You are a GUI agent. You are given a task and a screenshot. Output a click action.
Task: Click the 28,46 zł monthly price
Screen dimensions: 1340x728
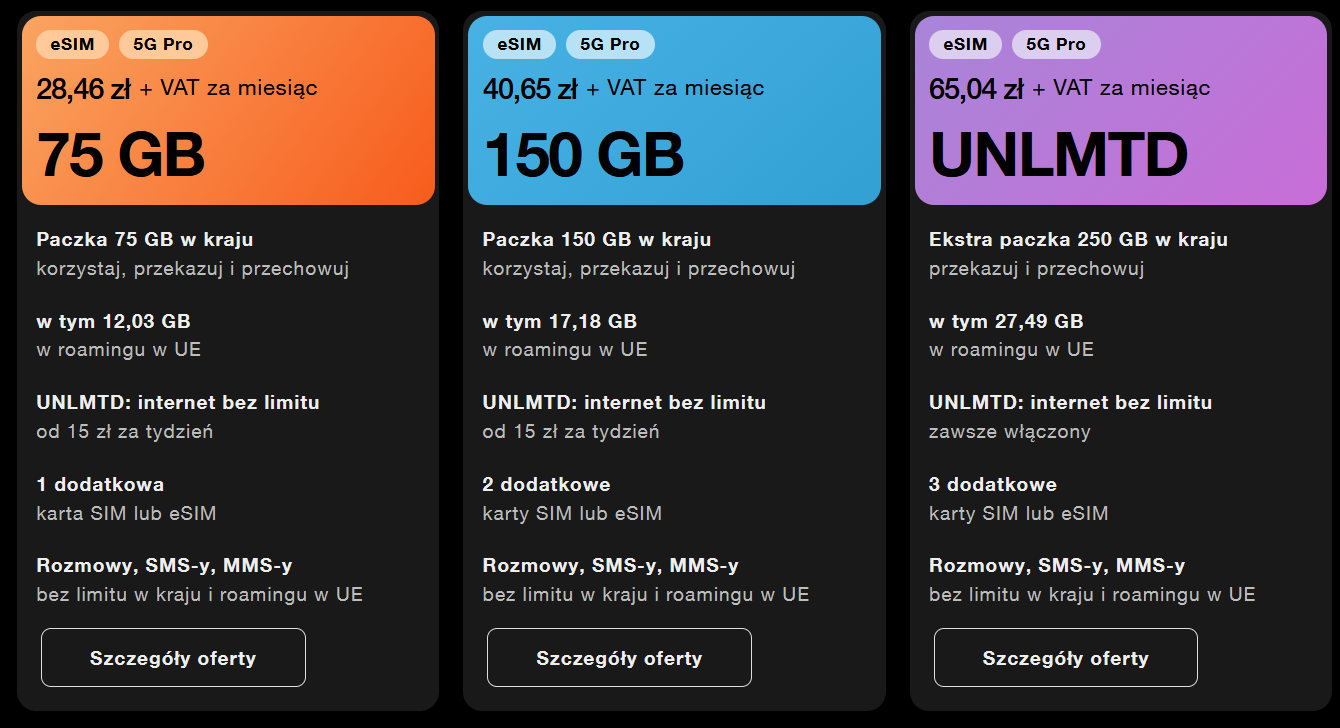click(83, 89)
